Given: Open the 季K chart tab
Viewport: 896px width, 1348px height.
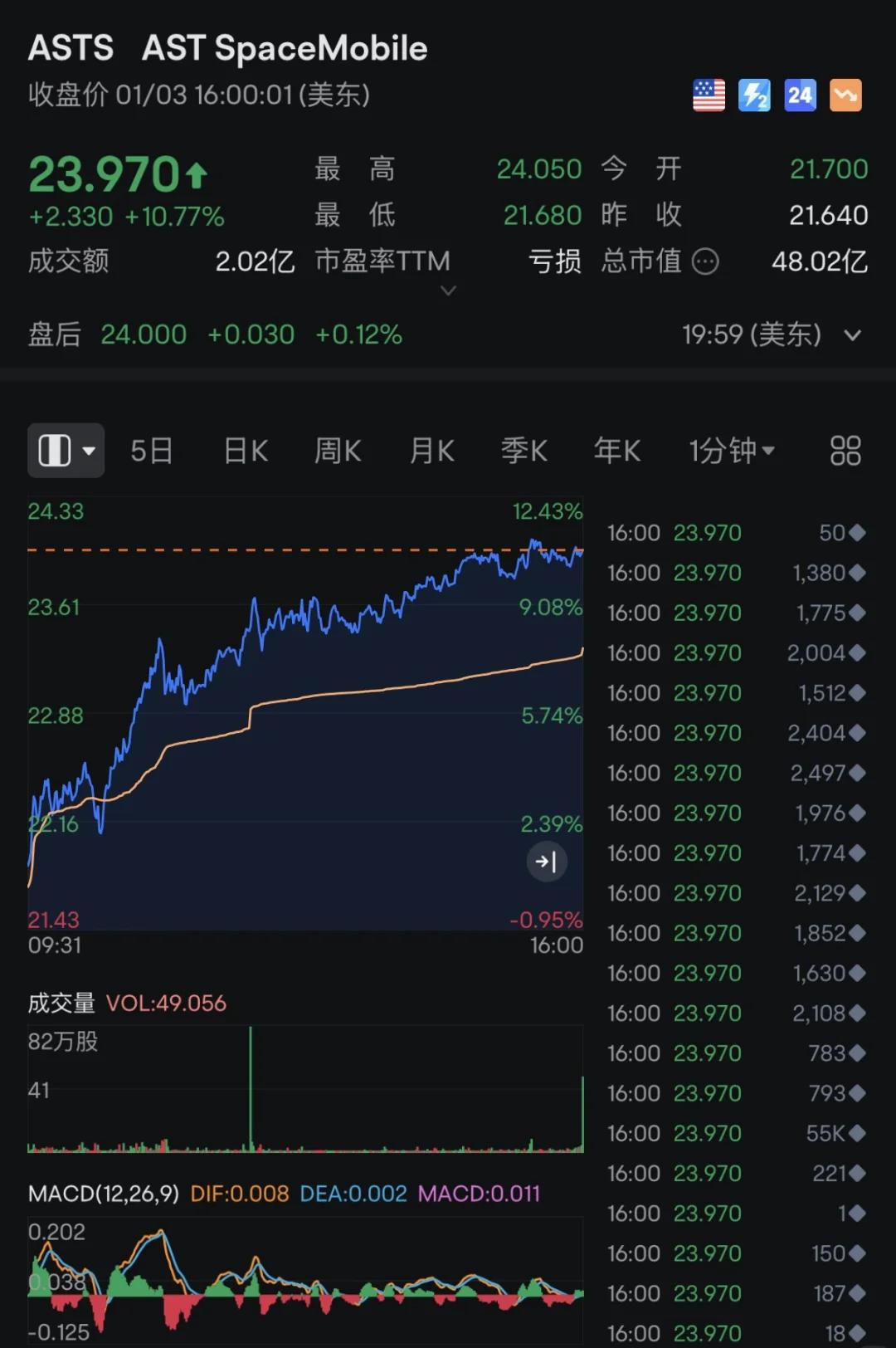Looking at the screenshot, I should point(524,451).
